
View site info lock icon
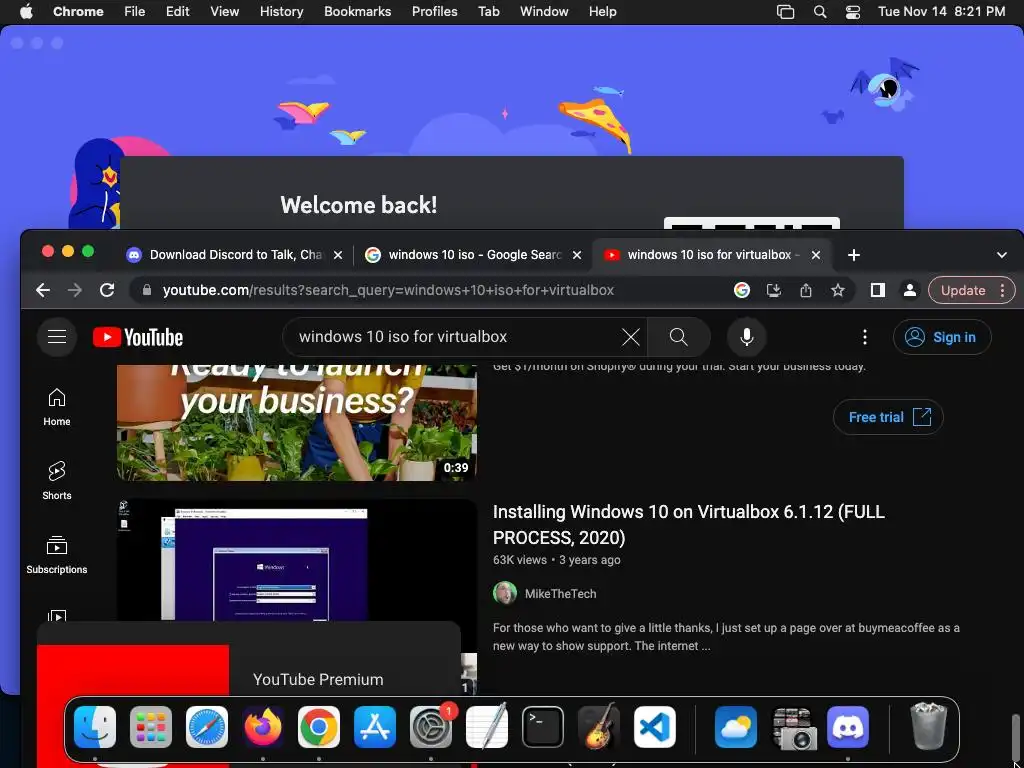pyautogui.click(x=147, y=290)
